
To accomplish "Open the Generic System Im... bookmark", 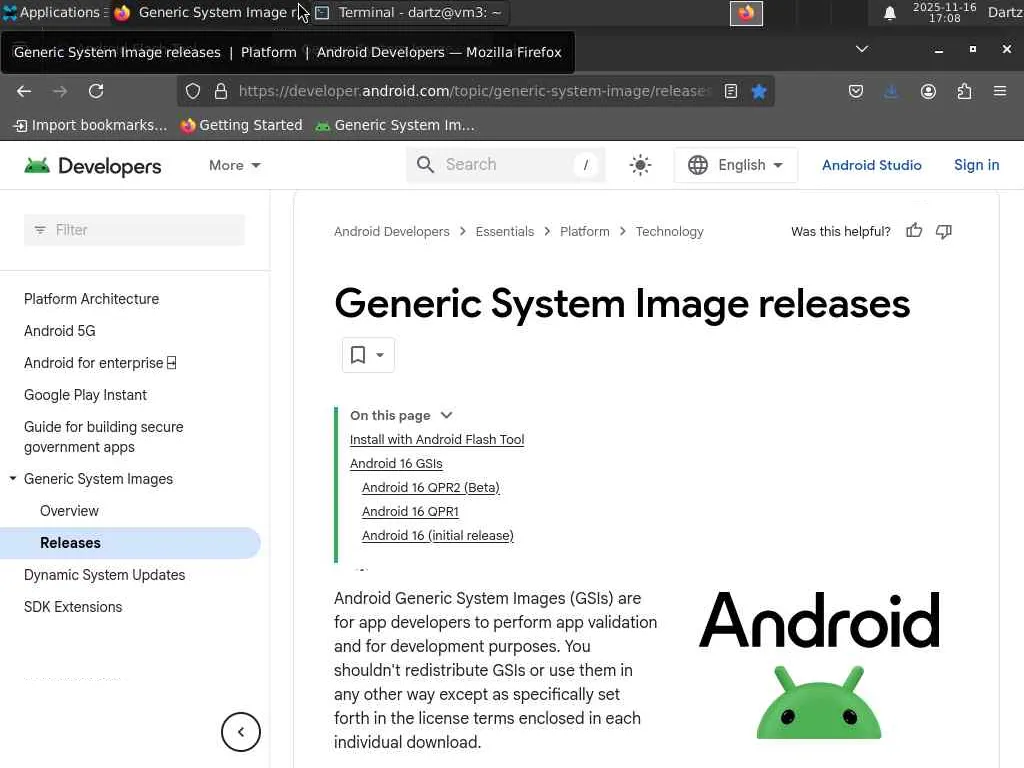I will [394, 125].
